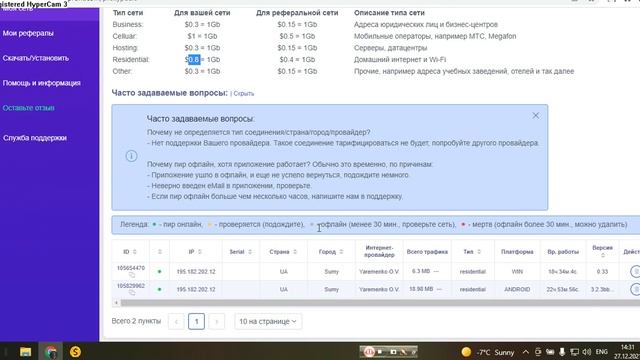This screenshot has height=360, width=640.
Task: Click IP 195.182.202.12 in the WIN row
Action: (196, 271)
